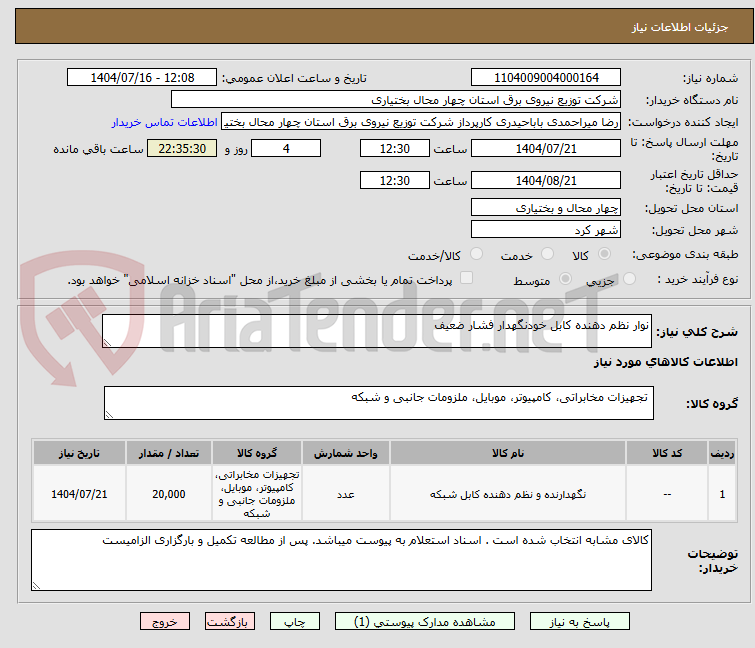Image resolution: width=755 pixels, height=648 pixels.
Task: Click the توضیحات خریدار text area
Action: (x=341, y=560)
